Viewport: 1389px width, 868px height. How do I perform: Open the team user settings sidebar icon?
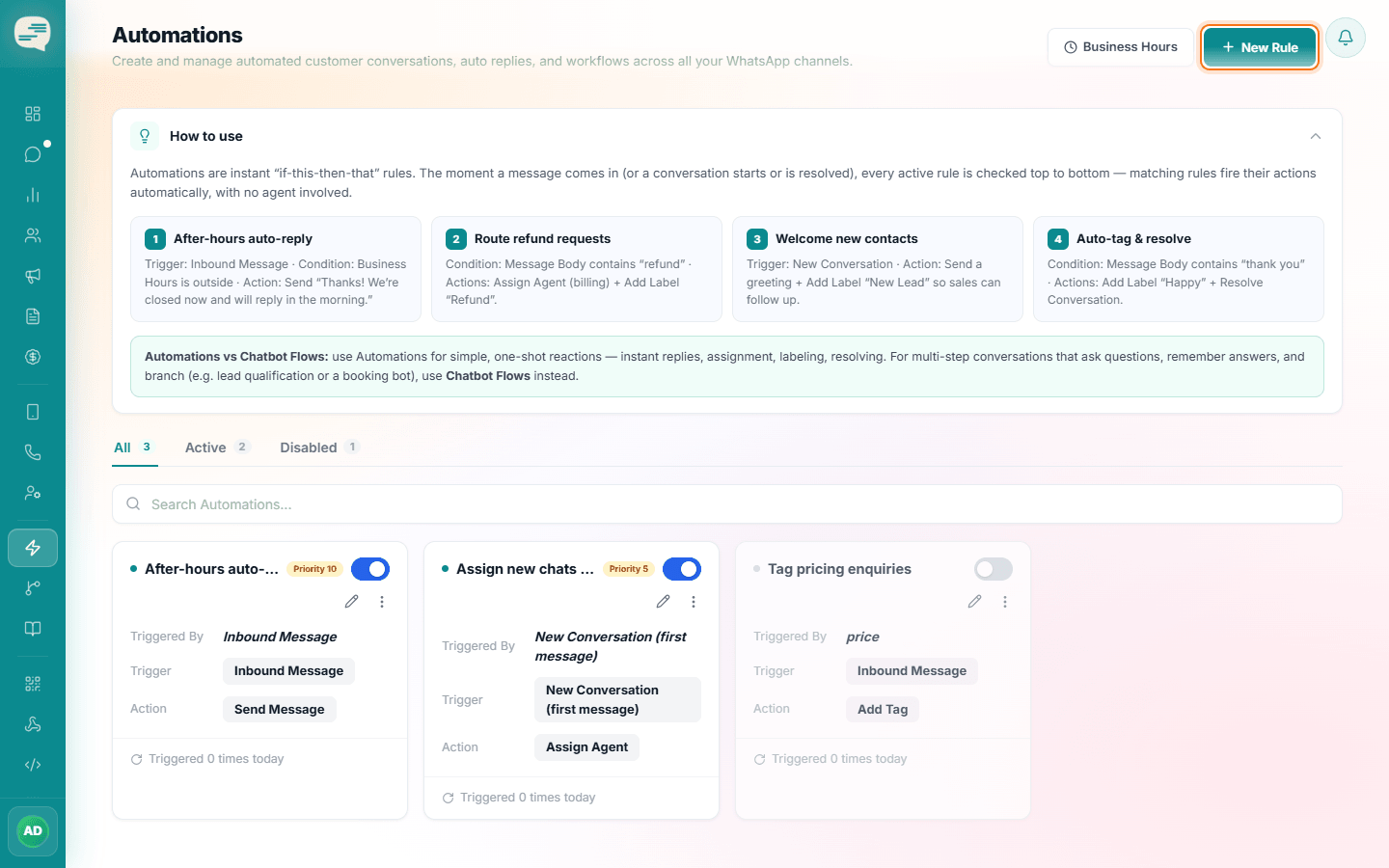click(33, 493)
